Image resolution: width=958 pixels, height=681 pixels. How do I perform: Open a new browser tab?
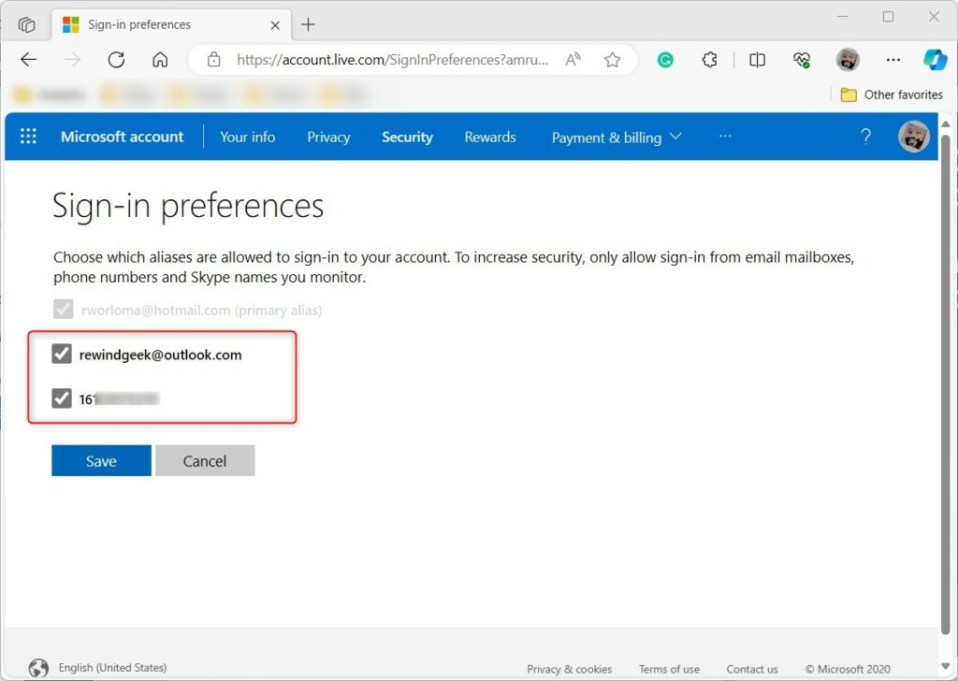tap(308, 24)
